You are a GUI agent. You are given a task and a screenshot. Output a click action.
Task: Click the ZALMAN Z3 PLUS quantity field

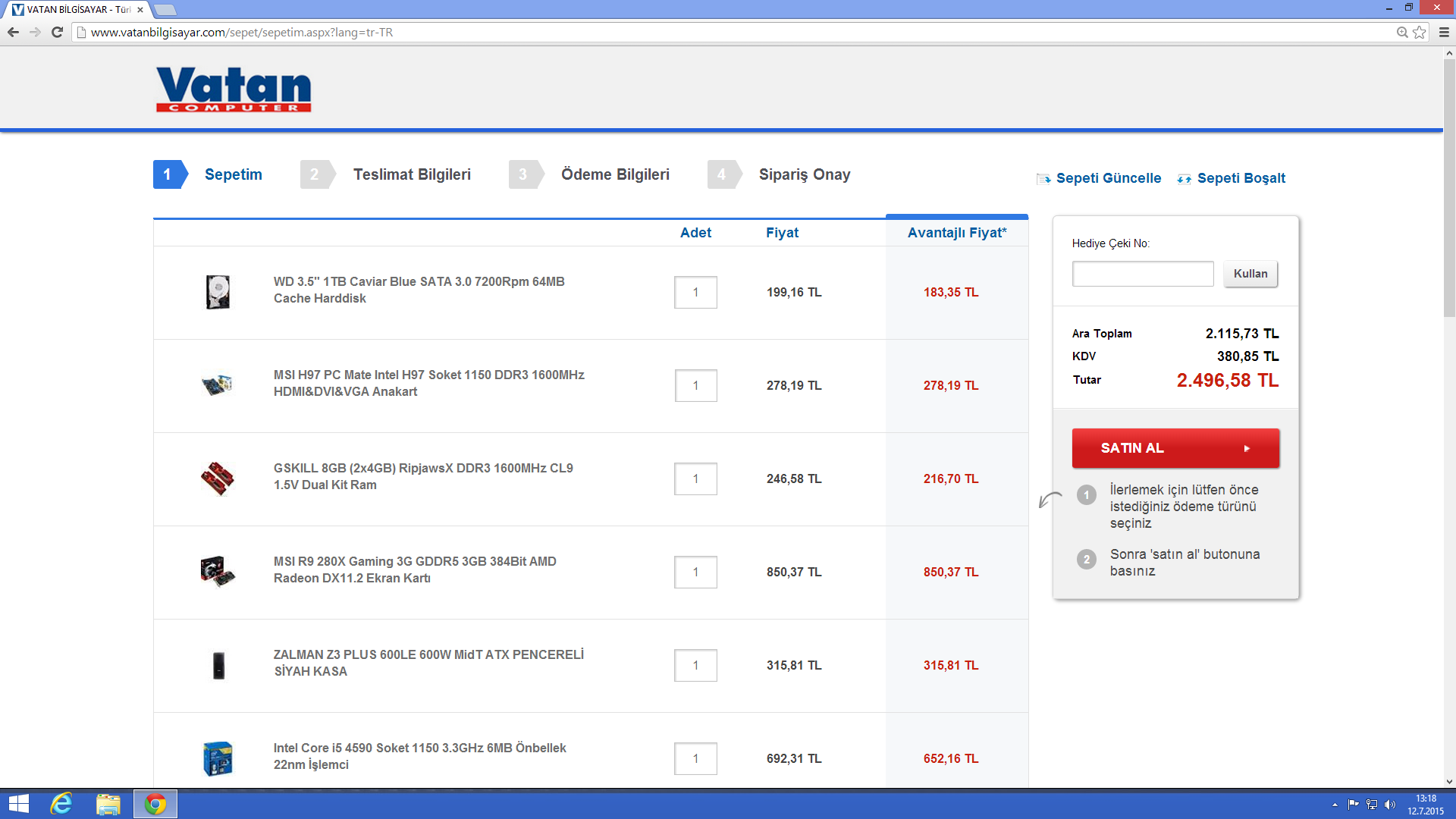[x=695, y=665]
